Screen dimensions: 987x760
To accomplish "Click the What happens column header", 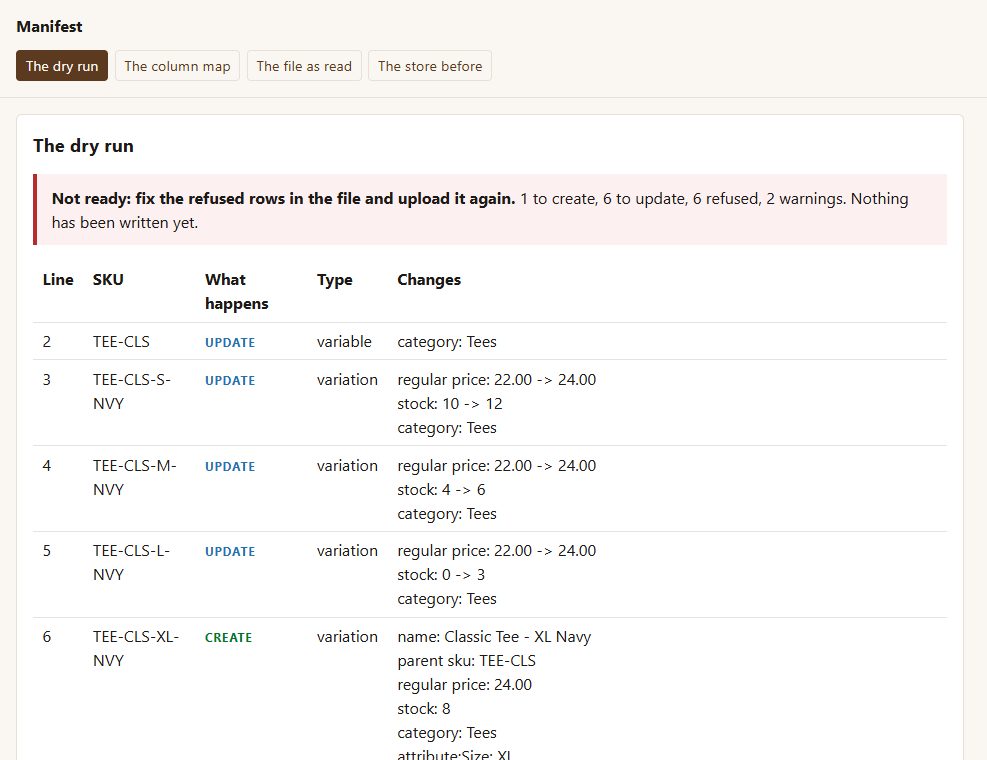I will click(x=237, y=292).
